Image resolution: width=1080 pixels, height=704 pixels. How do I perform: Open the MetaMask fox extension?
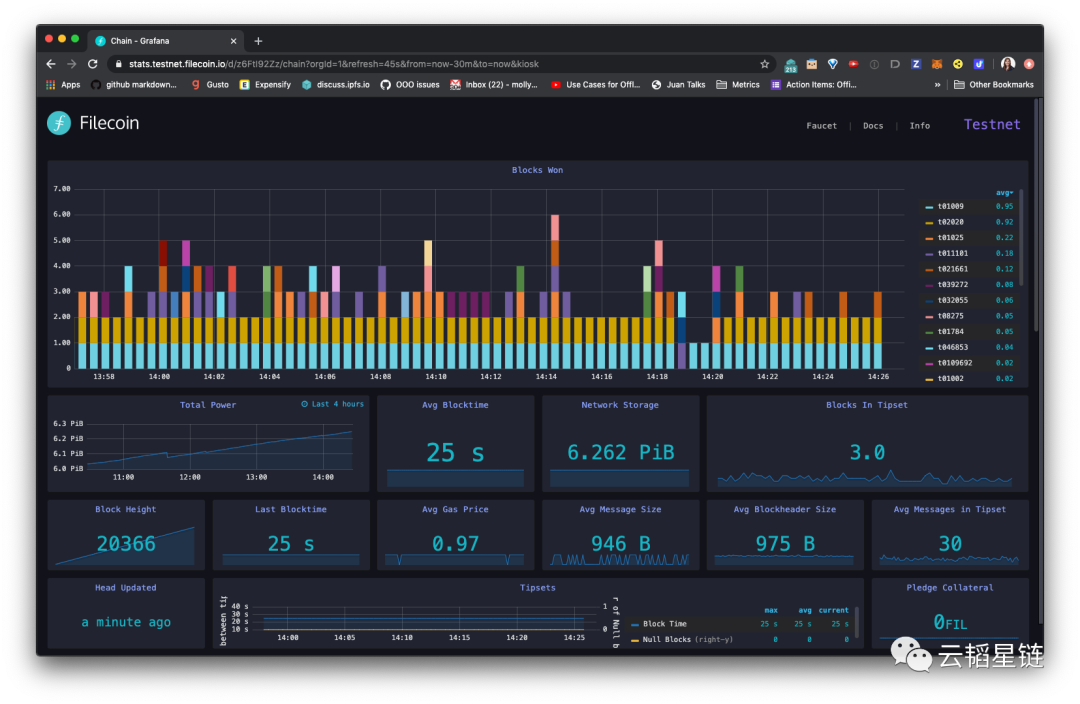click(x=937, y=64)
